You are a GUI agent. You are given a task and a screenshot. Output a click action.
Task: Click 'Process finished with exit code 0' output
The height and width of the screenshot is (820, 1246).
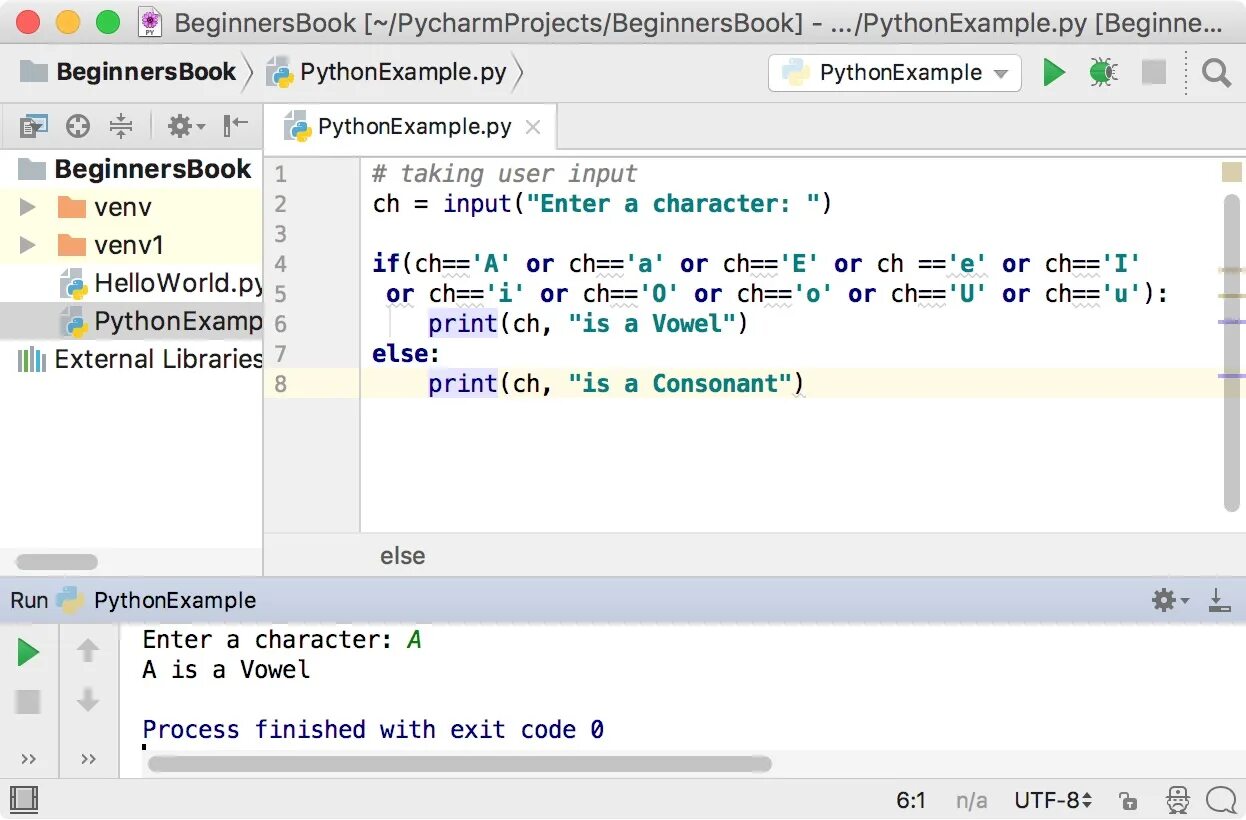pos(373,730)
